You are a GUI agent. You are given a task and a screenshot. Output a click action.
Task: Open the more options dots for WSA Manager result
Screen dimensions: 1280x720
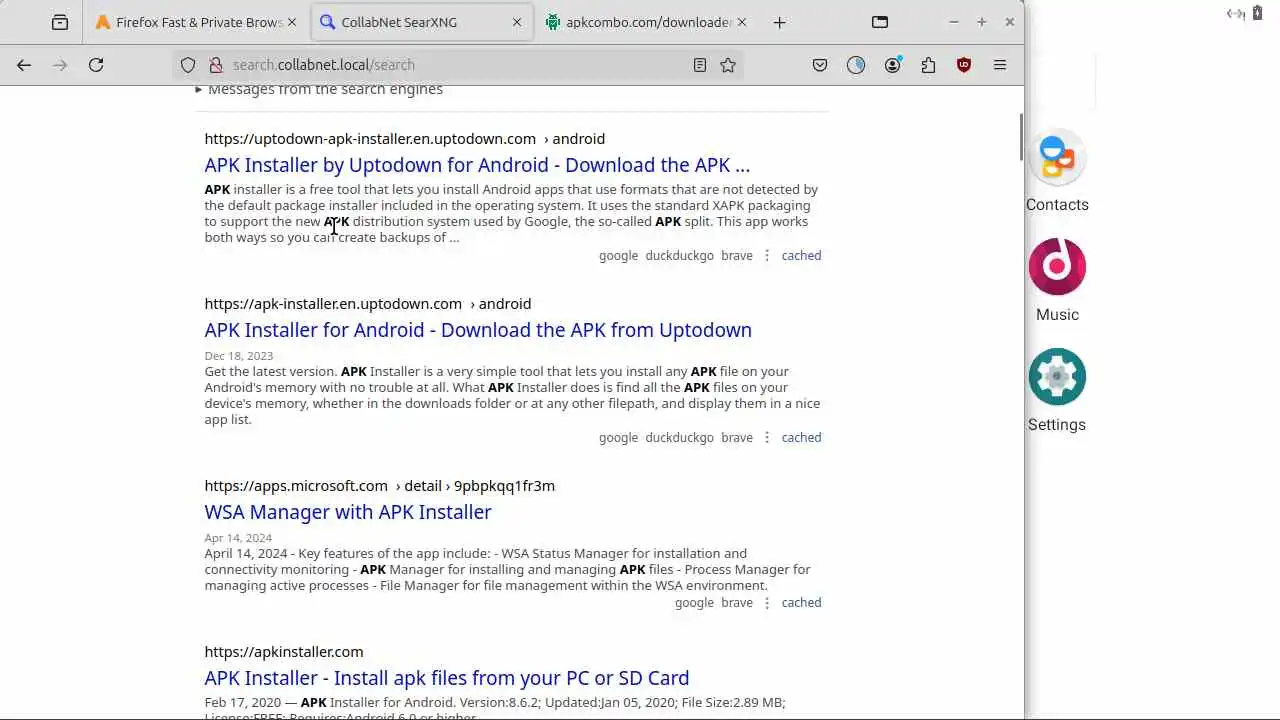tap(767, 603)
